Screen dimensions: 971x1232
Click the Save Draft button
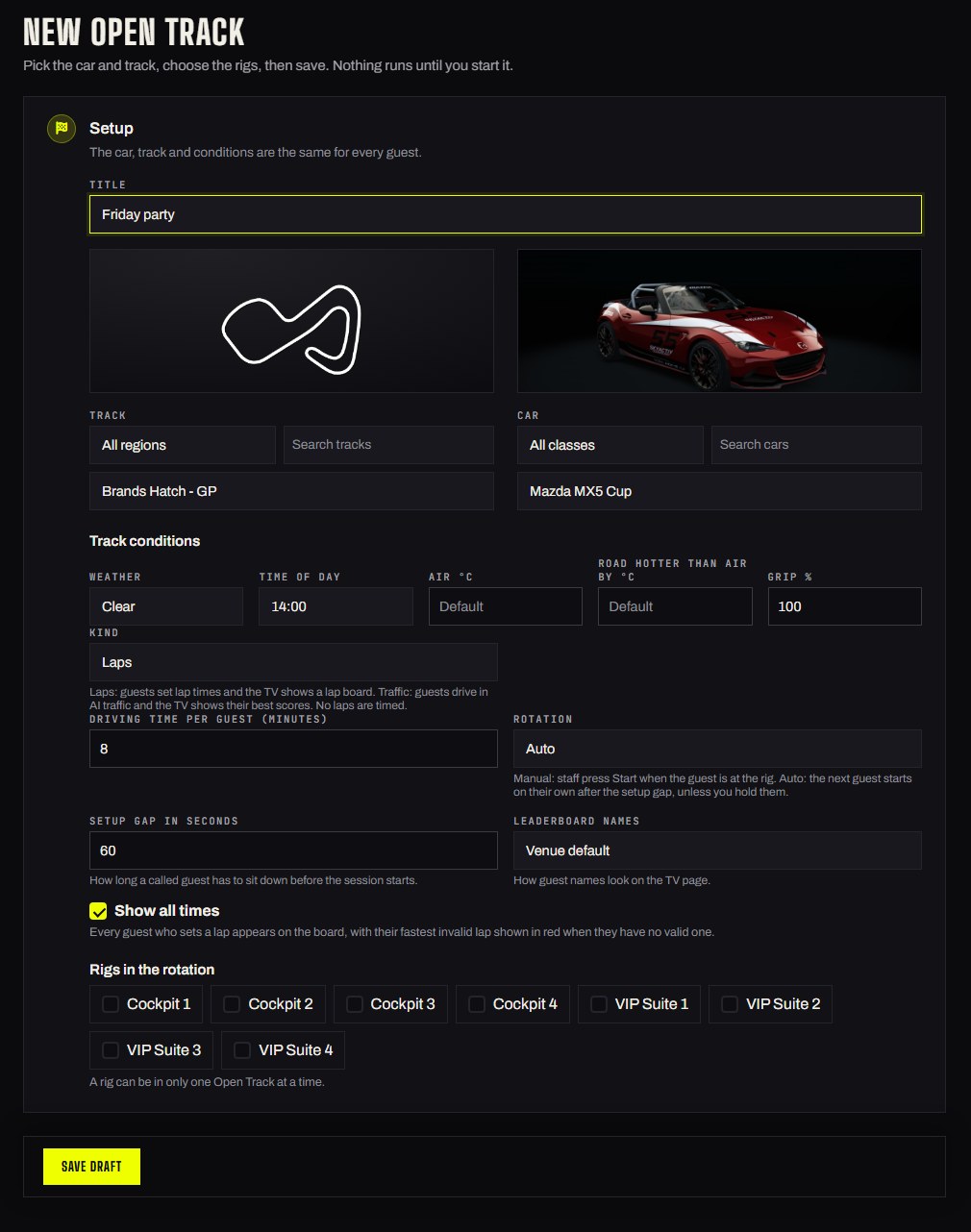pos(91,1167)
